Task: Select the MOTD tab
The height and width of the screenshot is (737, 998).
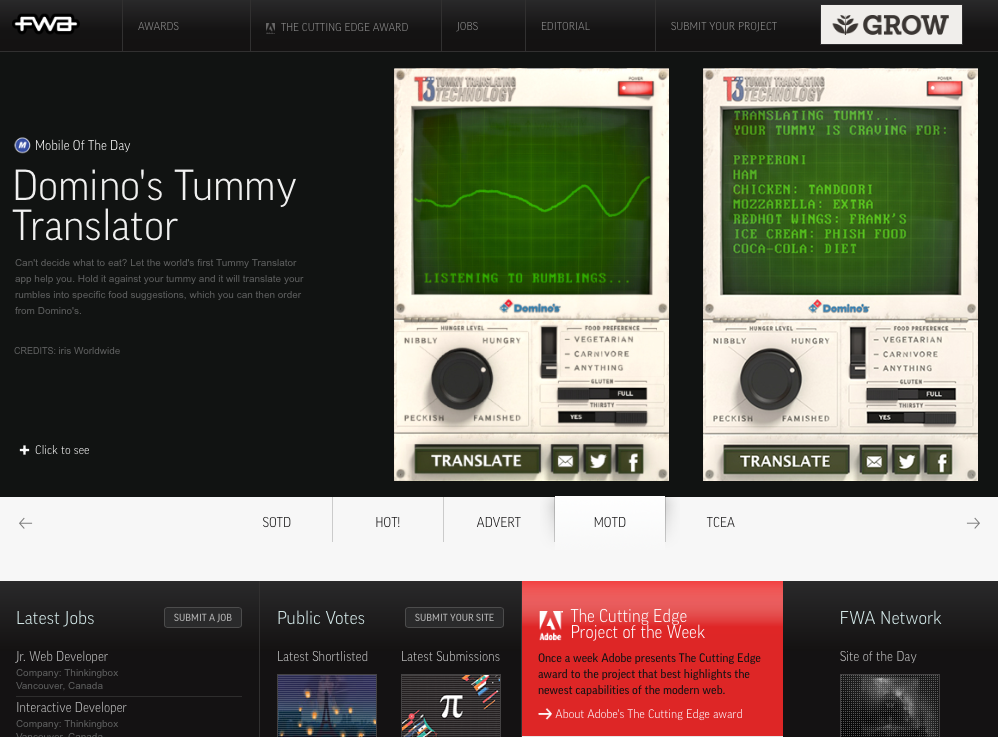Action: click(610, 521)
